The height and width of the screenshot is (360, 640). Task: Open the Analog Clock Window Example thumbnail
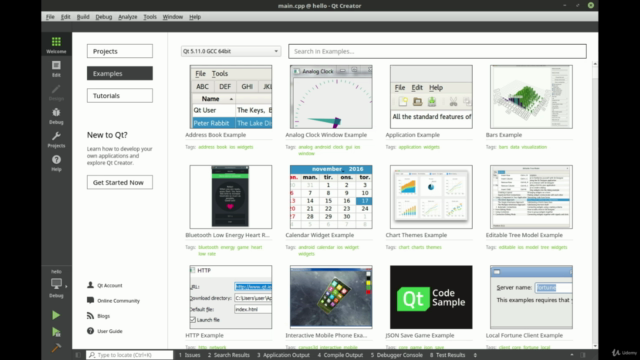tap(331, 97)
